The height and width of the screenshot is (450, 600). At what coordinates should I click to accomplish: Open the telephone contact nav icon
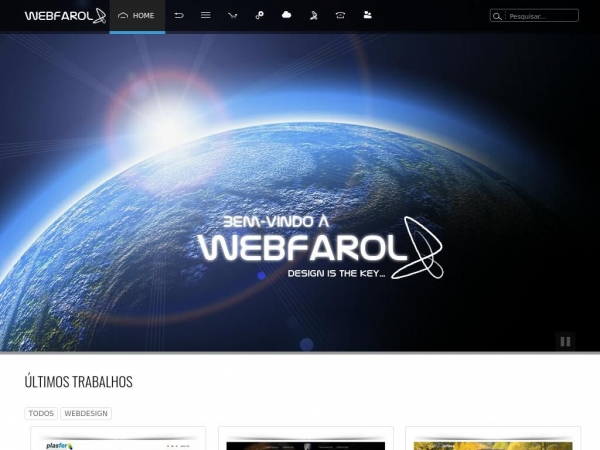pos(340,15)
